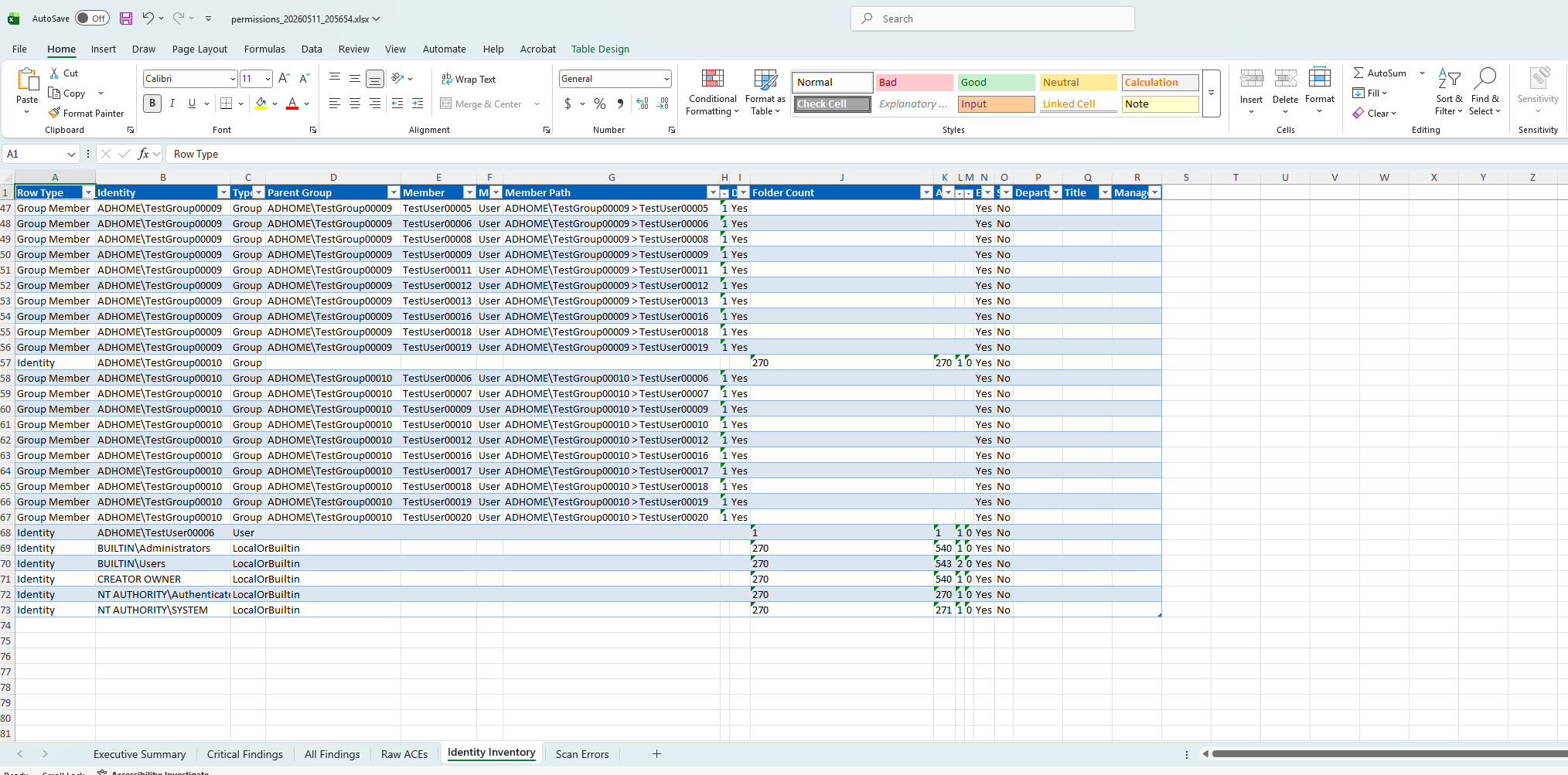Open the Row Type column filter
The width and height of the screenshot is (1568, 775).
[x=88, y=192]
